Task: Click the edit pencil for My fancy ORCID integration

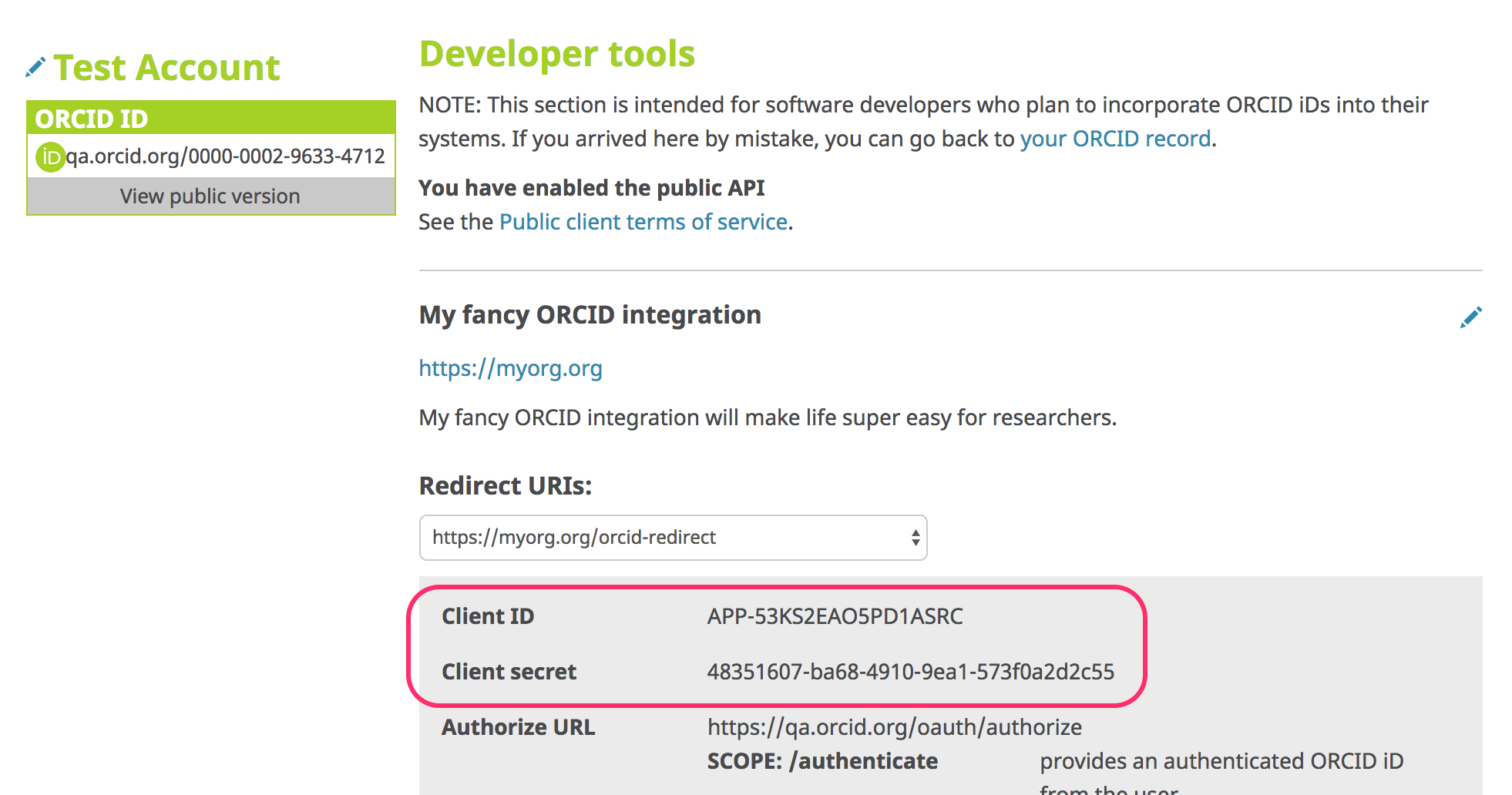Action: pyautogui.click(x=1470, y=317)
